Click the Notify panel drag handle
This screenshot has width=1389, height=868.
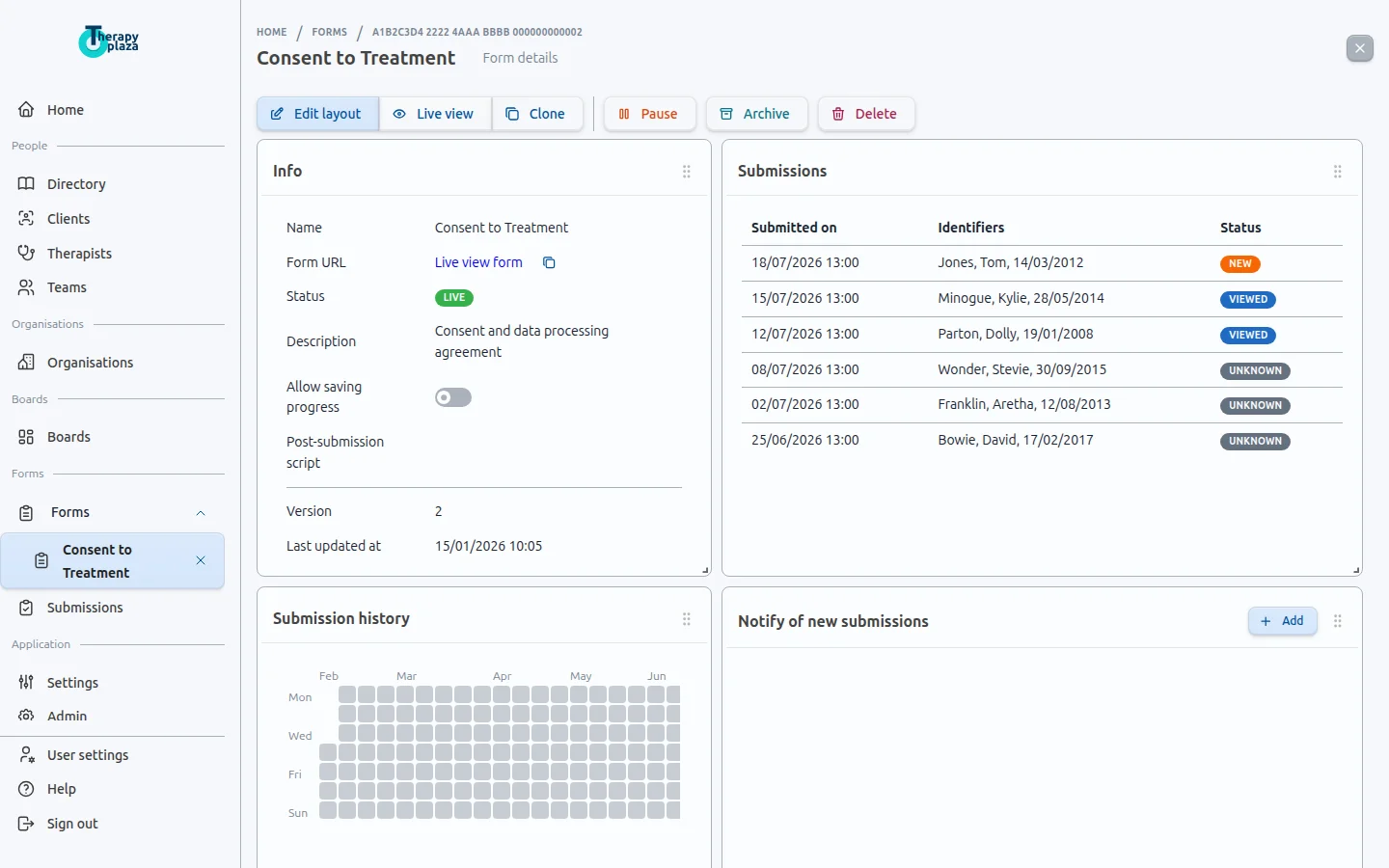coord(1338,621)
